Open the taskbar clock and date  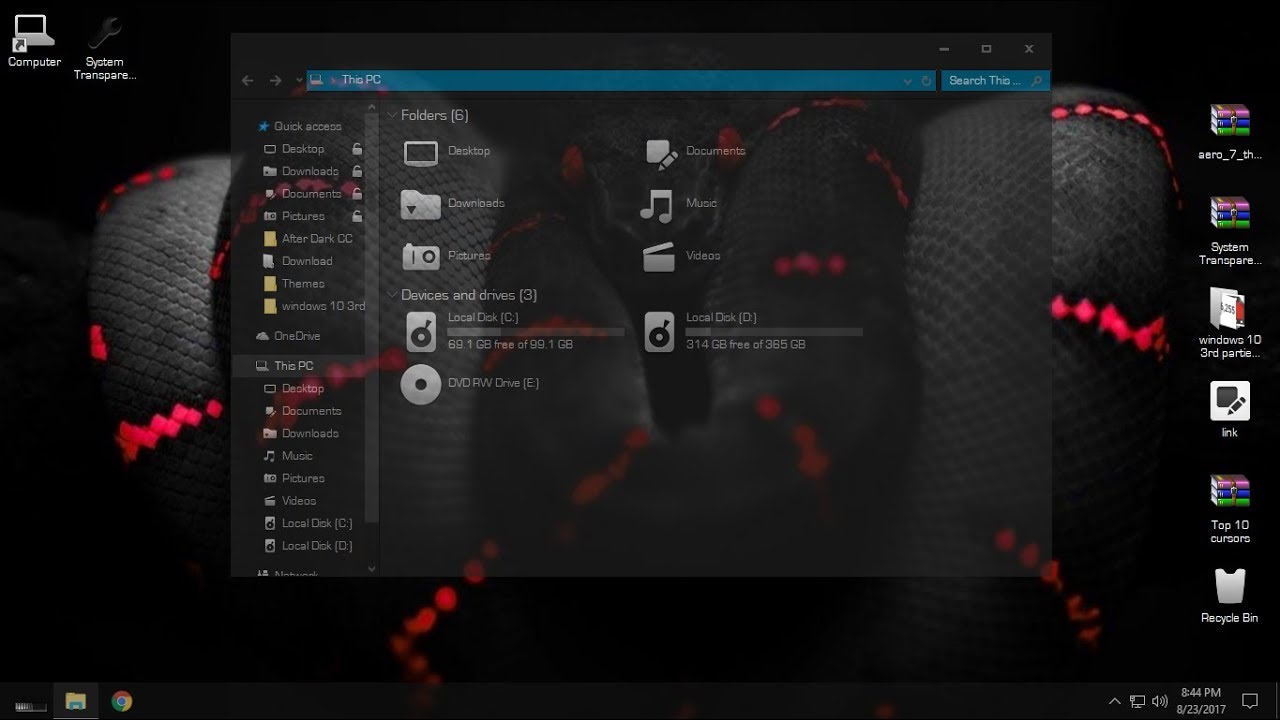tap(1201, 701)
